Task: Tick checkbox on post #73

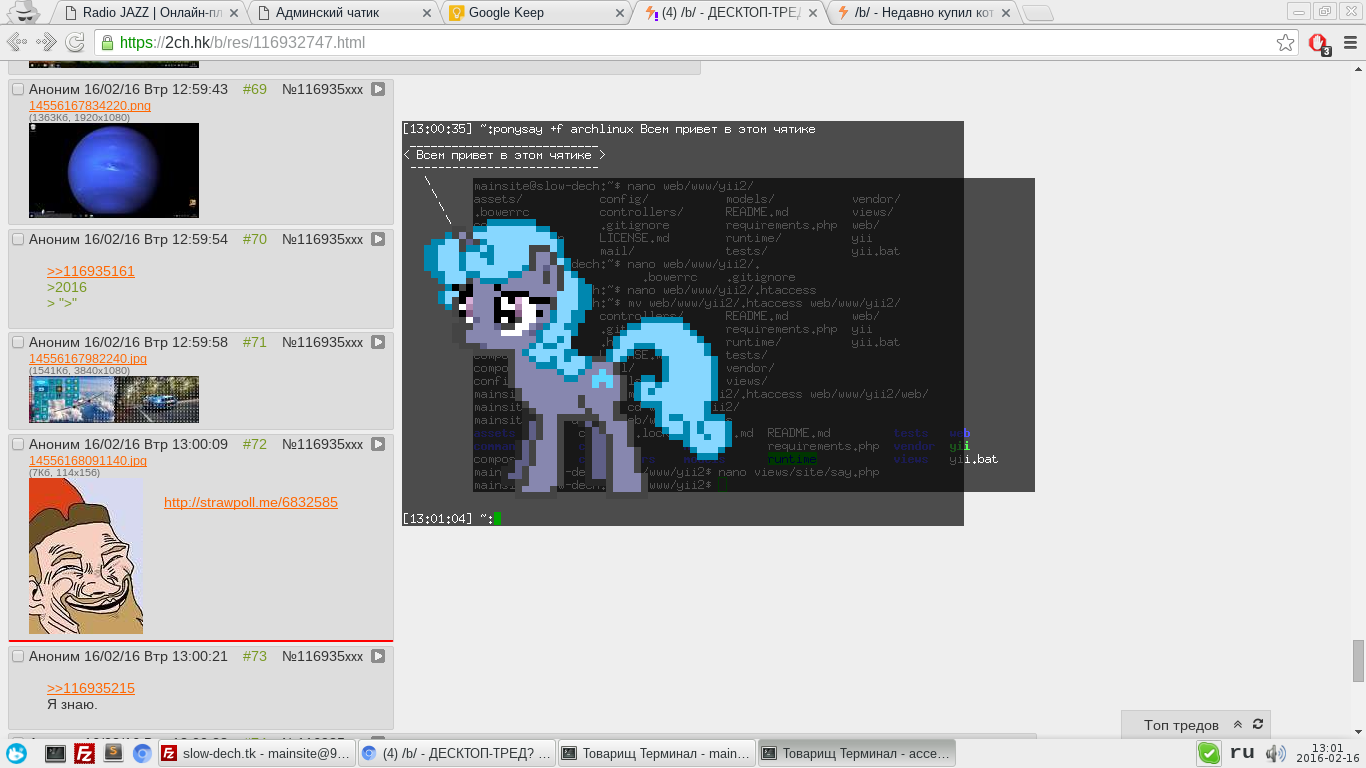Action: [17, 656]
